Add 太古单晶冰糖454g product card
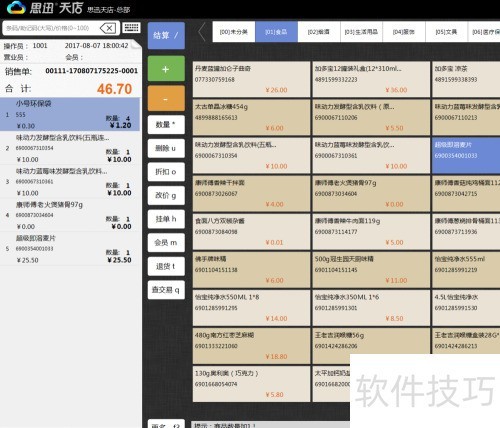 (251, 117)
